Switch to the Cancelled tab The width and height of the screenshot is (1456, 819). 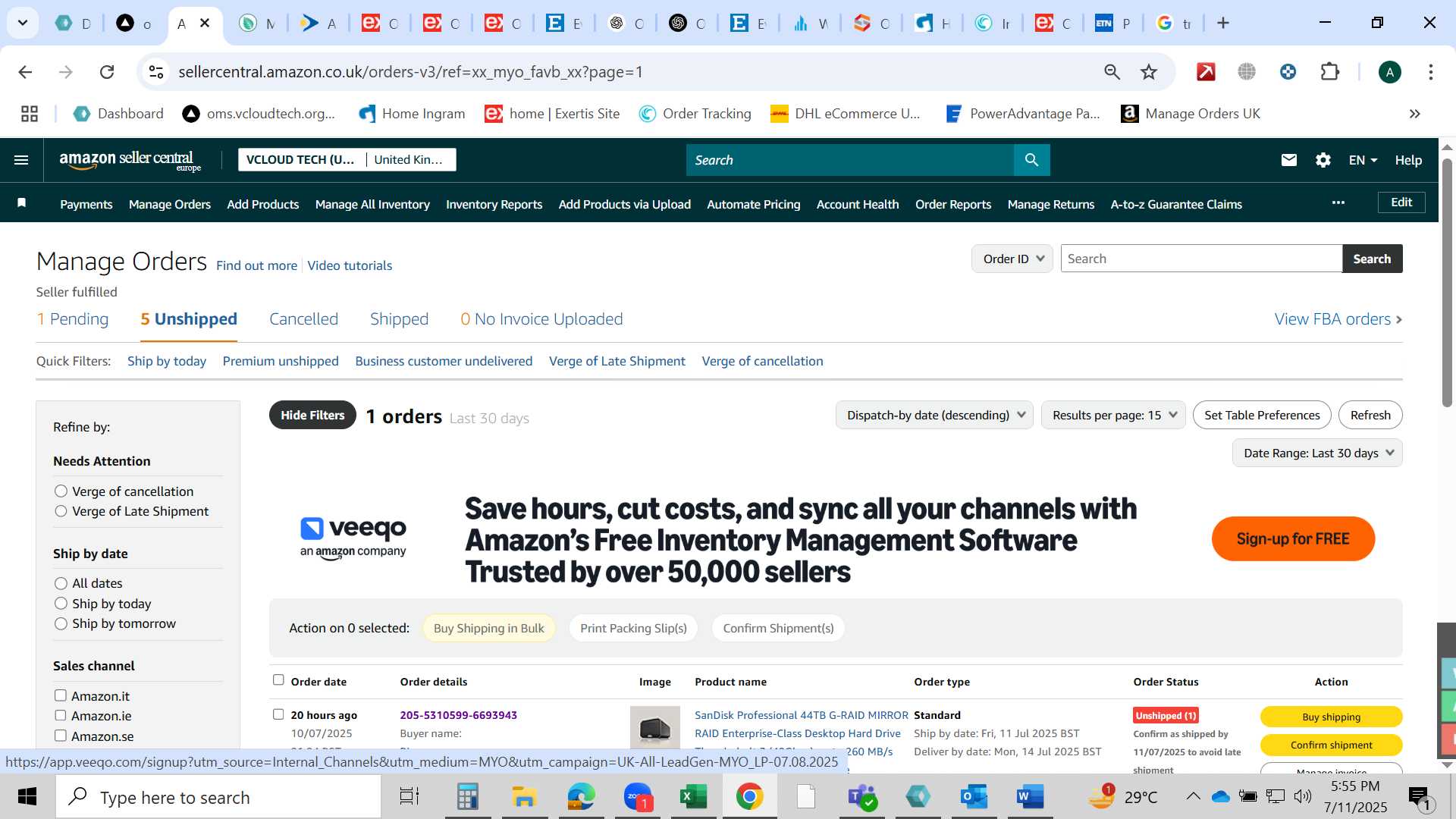(x=303, y=319)
